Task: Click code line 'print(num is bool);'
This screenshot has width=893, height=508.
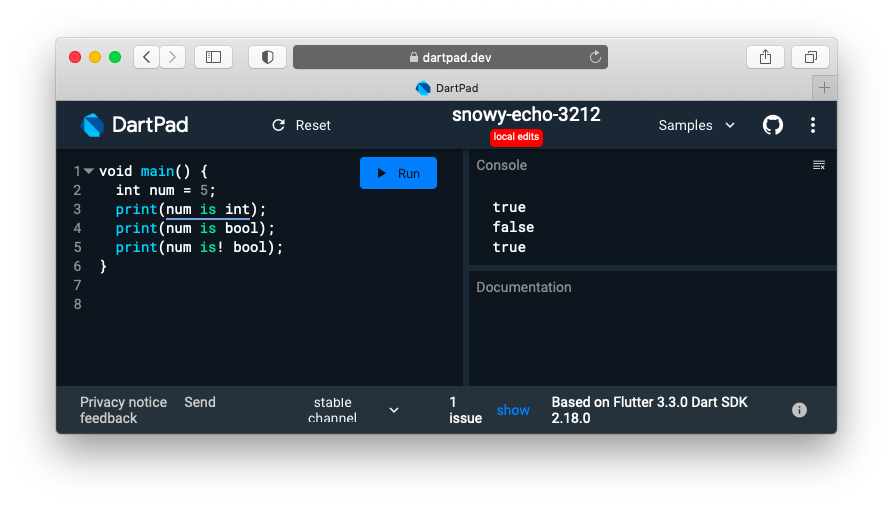Action: (x=195, y=228)
